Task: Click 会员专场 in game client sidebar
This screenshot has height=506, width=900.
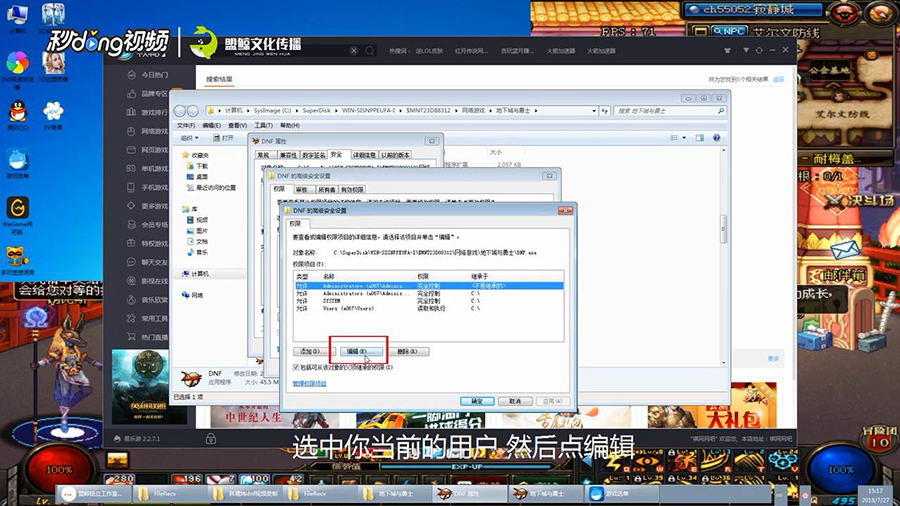Action: tap(148, 224)
